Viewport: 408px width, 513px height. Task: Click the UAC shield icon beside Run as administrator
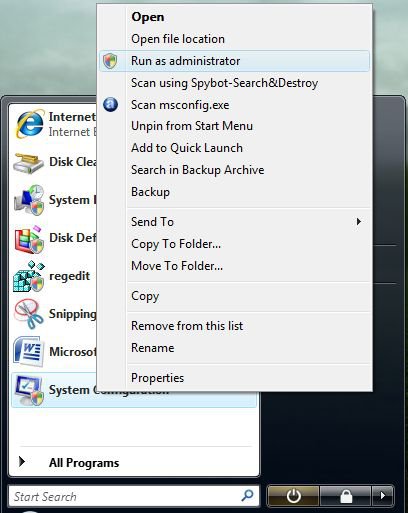pos(110,61)
